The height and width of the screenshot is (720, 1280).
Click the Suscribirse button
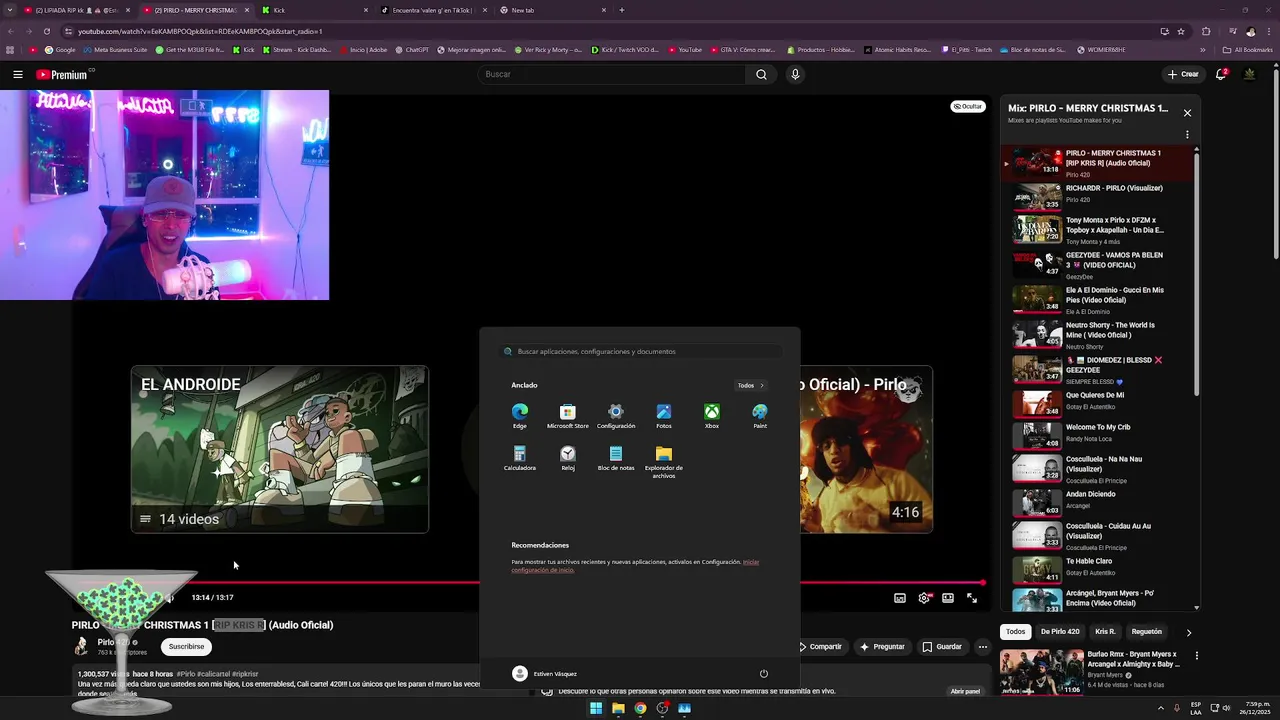click(186, 646)
